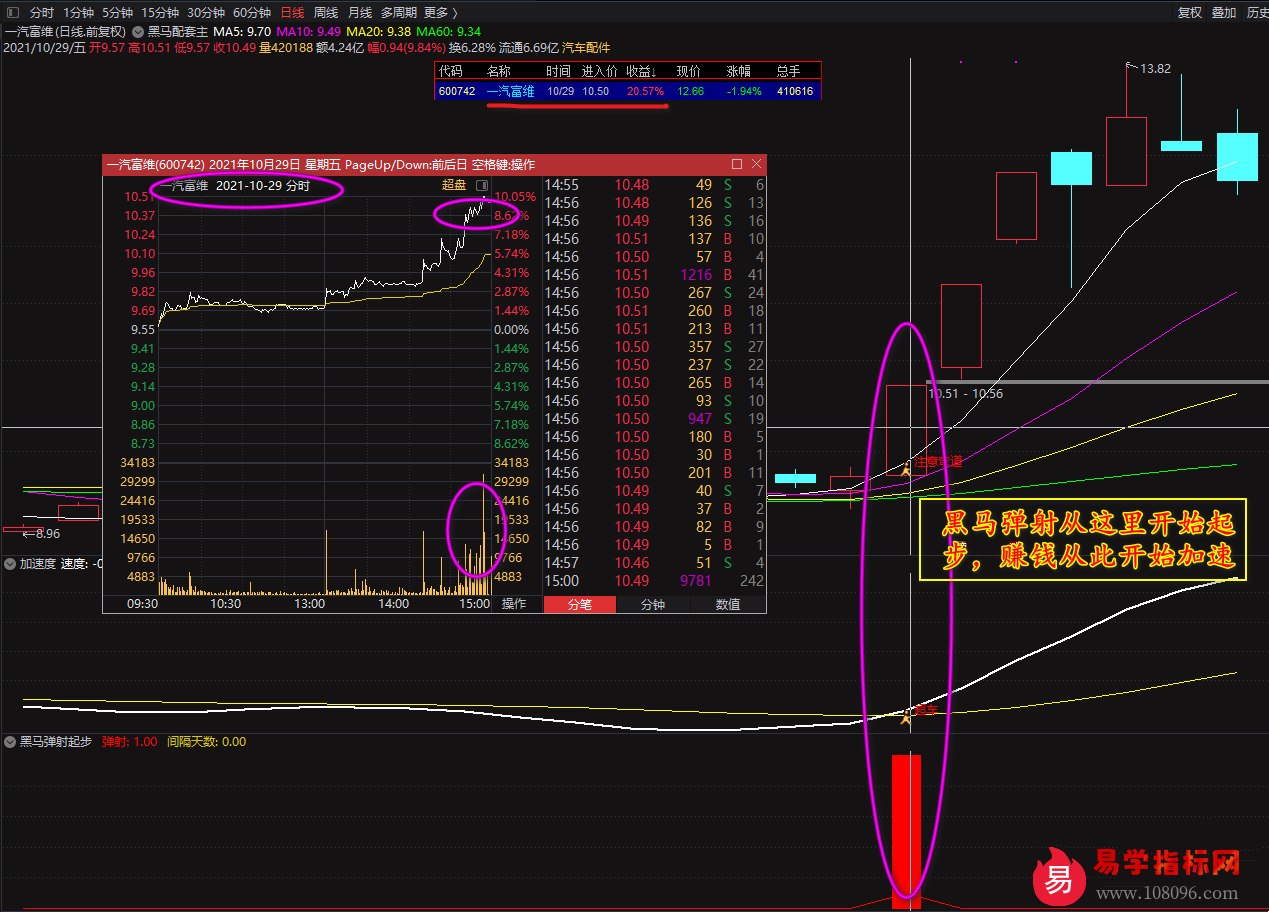The image size is (1269, 912).
Task: Click the 20.57% profit value
Action: 646,91
